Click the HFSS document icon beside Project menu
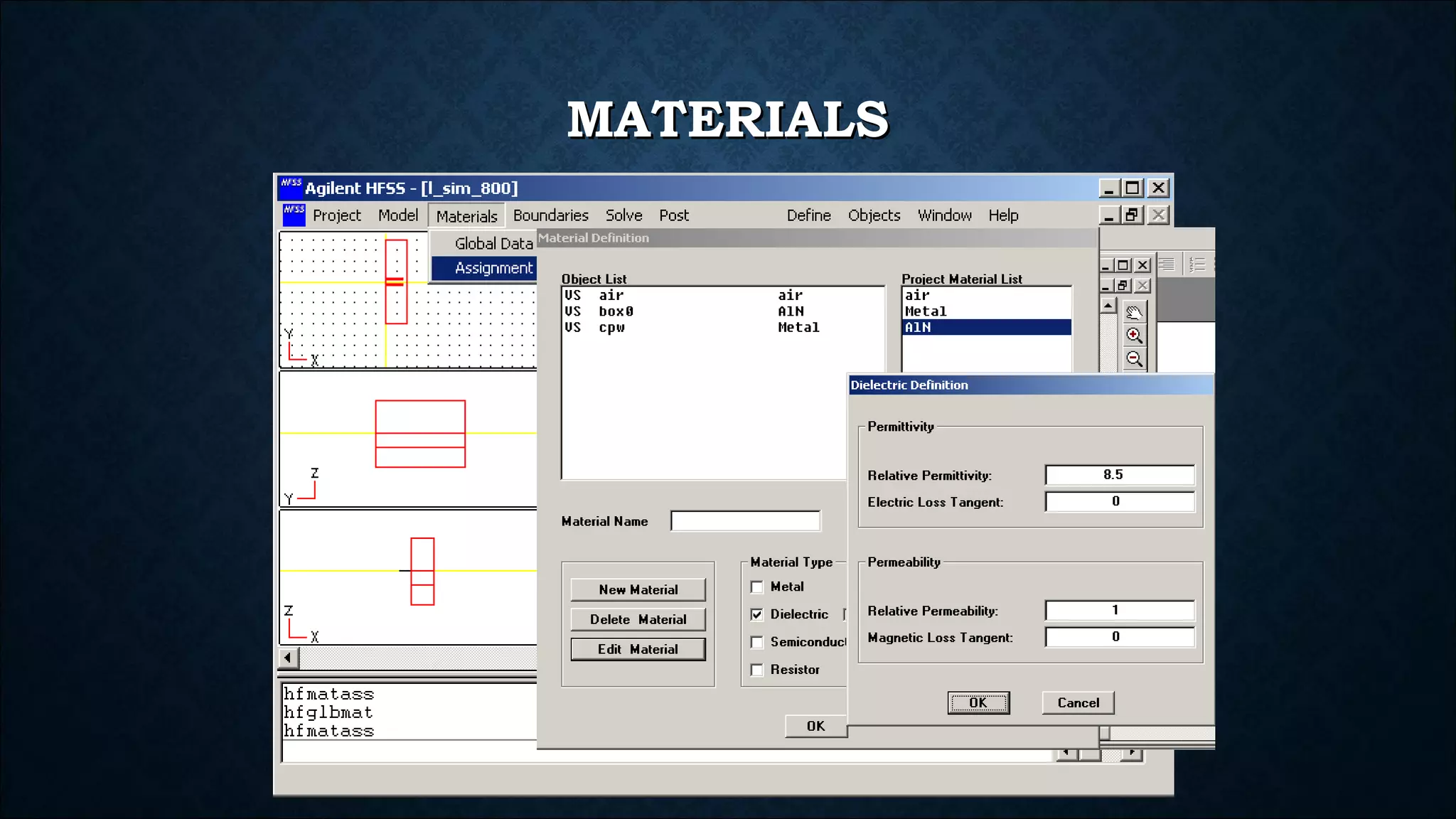 click(x=294, y=215)
